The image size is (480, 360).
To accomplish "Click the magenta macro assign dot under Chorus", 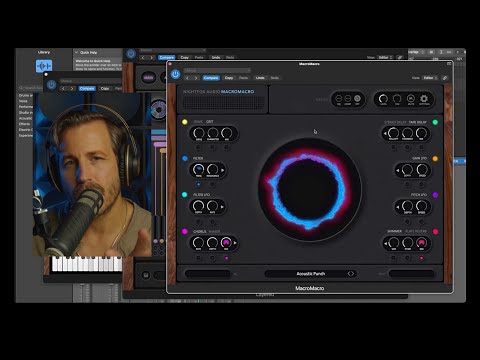I will [x=227, y=258].
